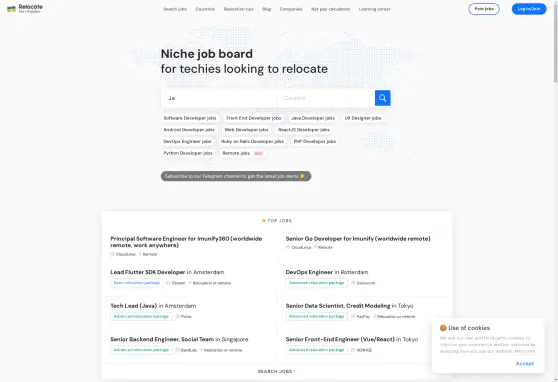Click Subscribe to Telegram channel banner
The height and width of the screenshot is (382, 558).
coord(236,176)
